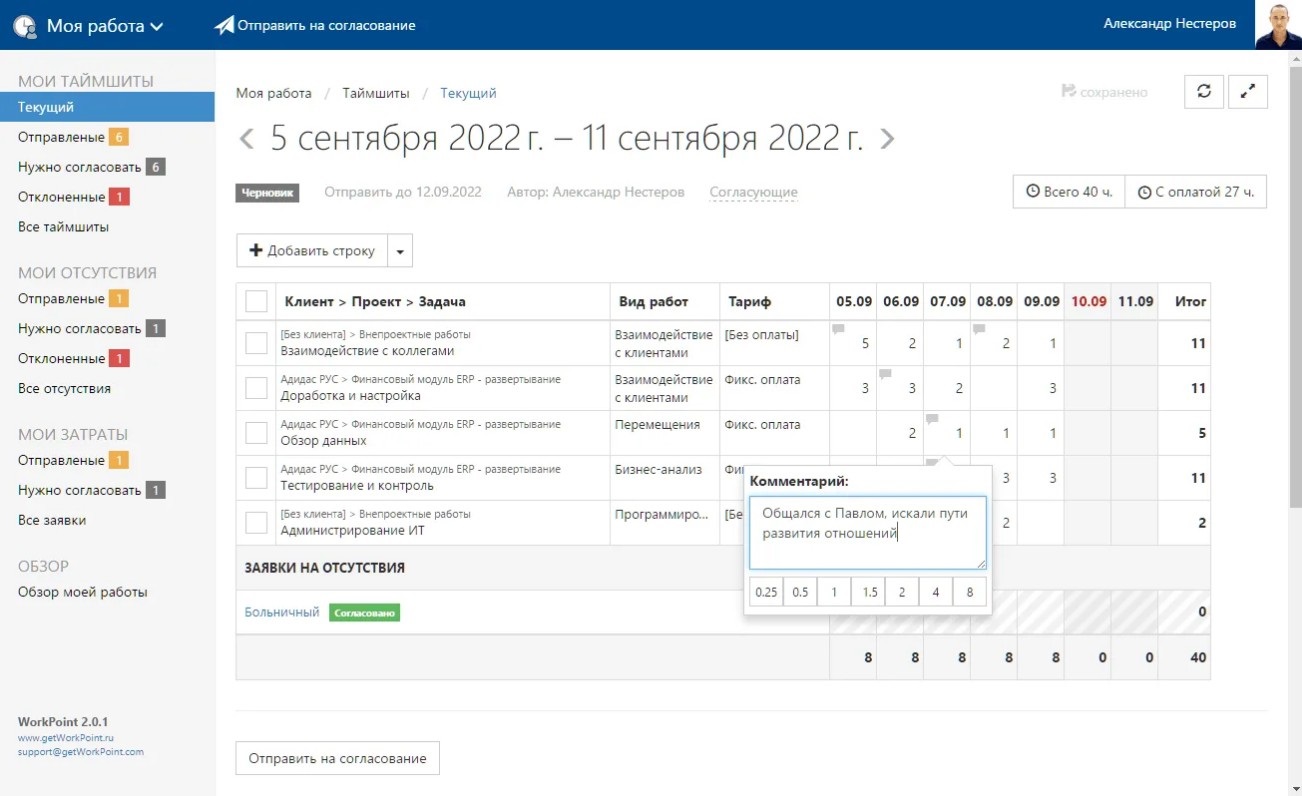Open Отклоненные timesheets in sidebar
The height and width of the screenshot is (796, 1302).
[x=61, y=197]
